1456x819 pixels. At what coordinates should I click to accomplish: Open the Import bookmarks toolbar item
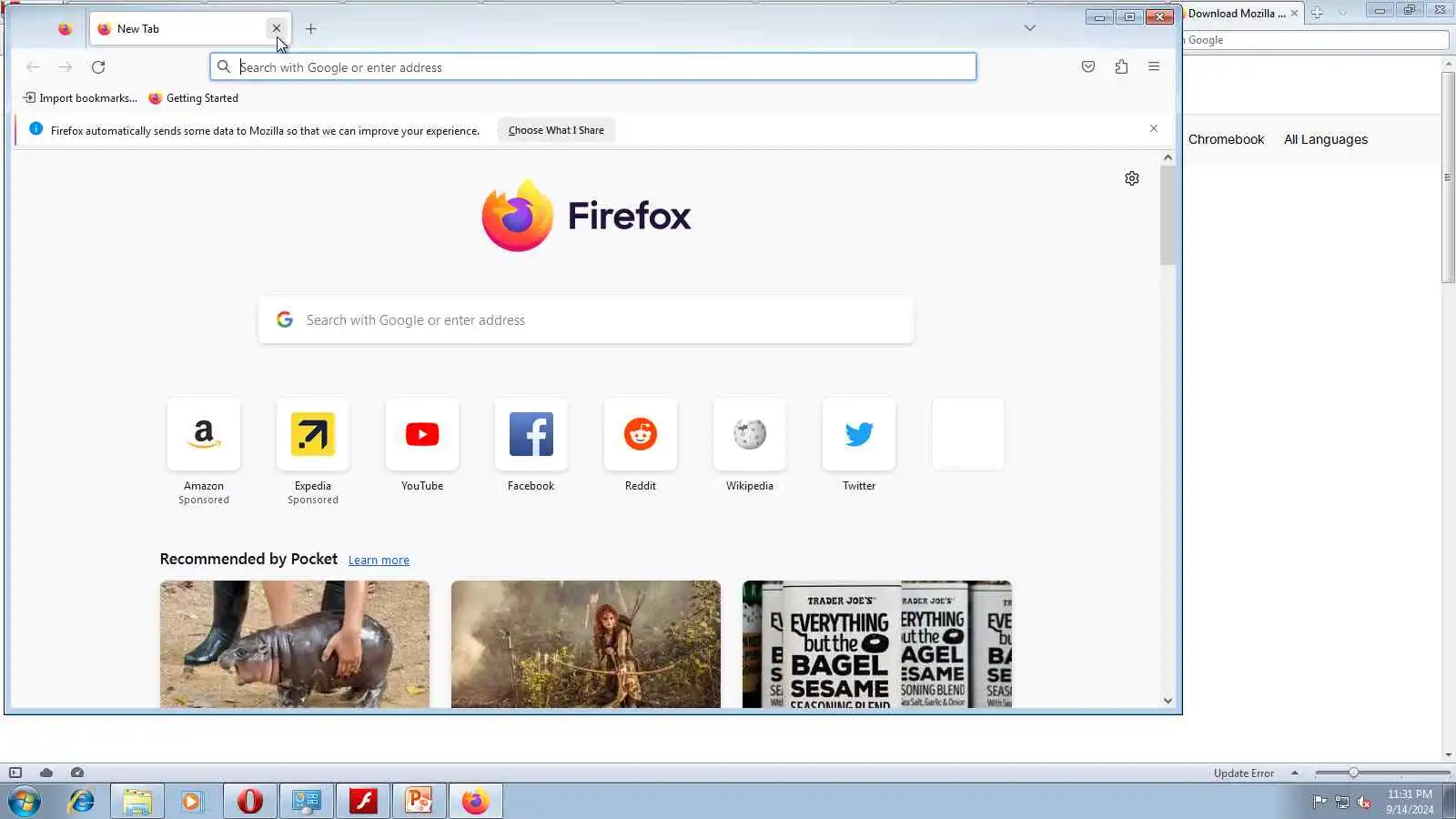(x=80, y=98)
